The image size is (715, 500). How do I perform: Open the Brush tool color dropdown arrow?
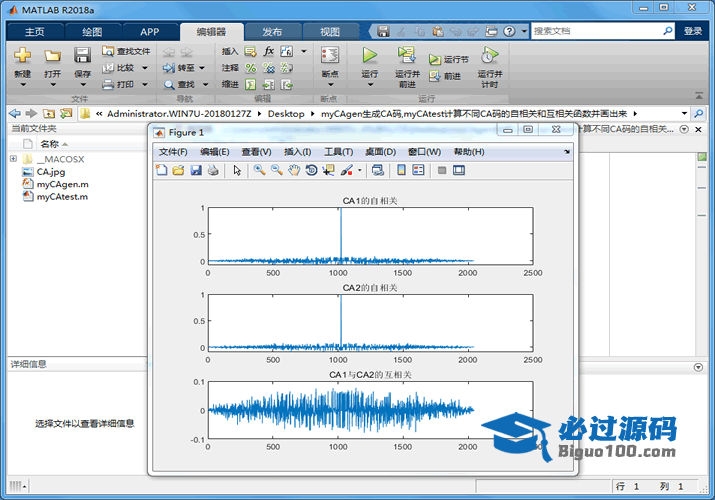[360, 170]
